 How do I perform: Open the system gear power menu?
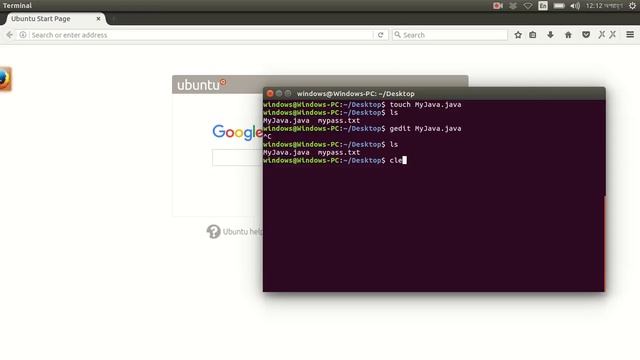[632, 6]
